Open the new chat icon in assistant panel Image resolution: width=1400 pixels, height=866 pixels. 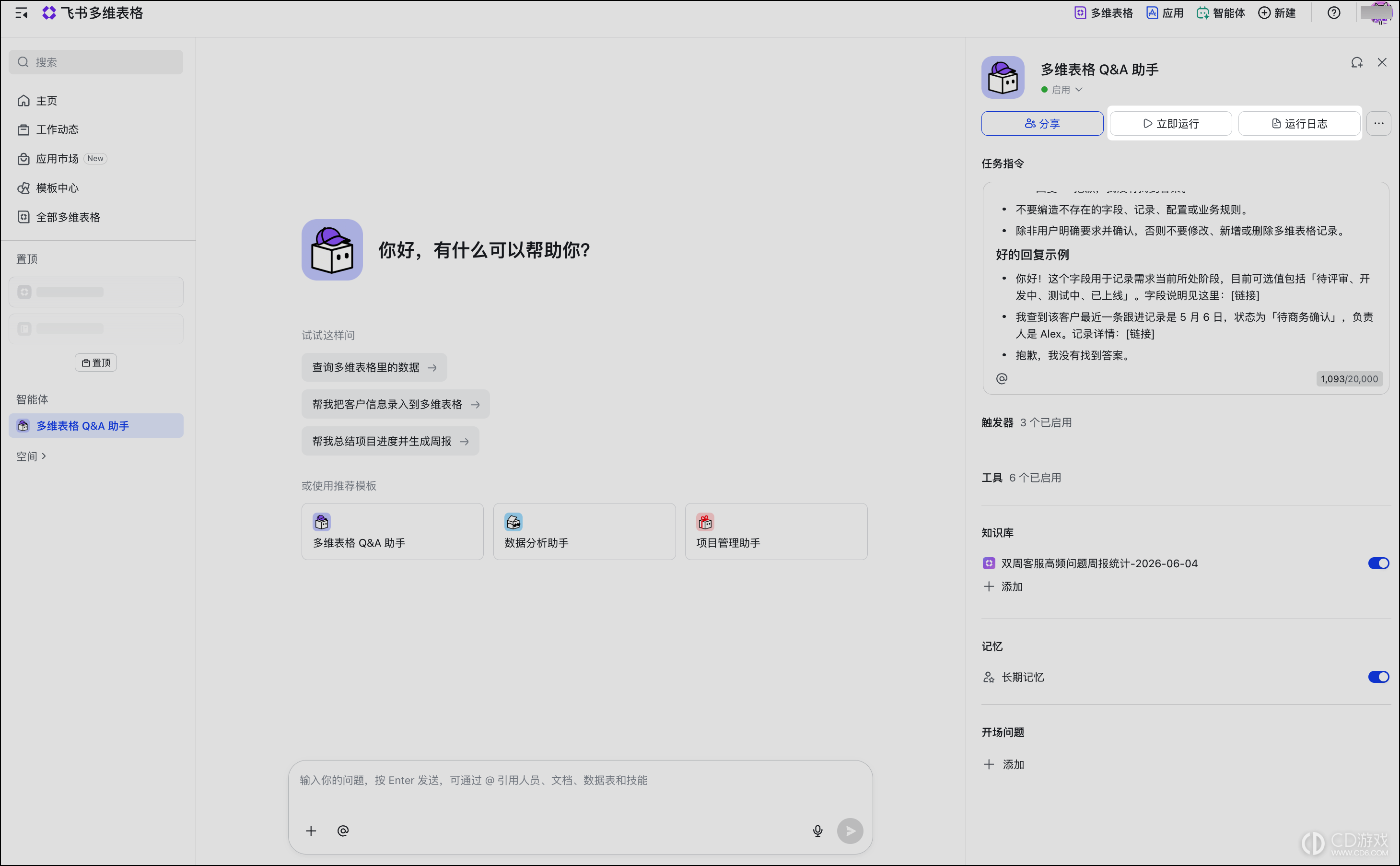coord(1356,62)
